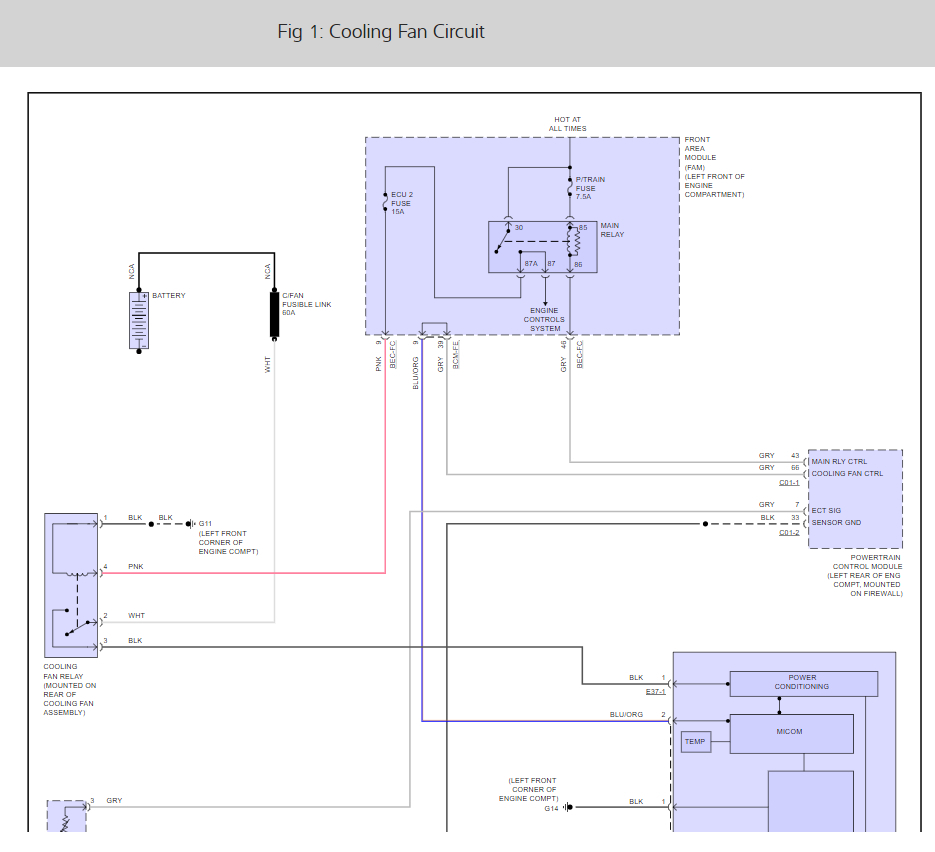Viewport: 935px width, 852px height.
Task: Click the battery symbol
Action: 139,321
